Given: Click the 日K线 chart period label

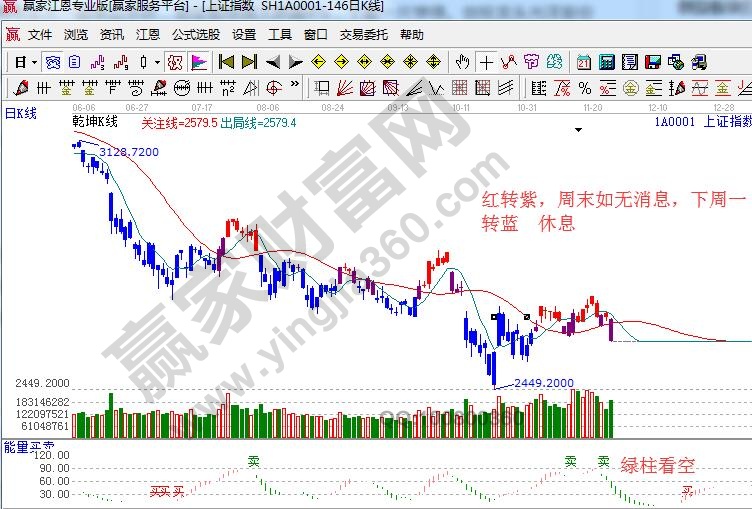Looking at the screenshot, I should coord(22,113).
